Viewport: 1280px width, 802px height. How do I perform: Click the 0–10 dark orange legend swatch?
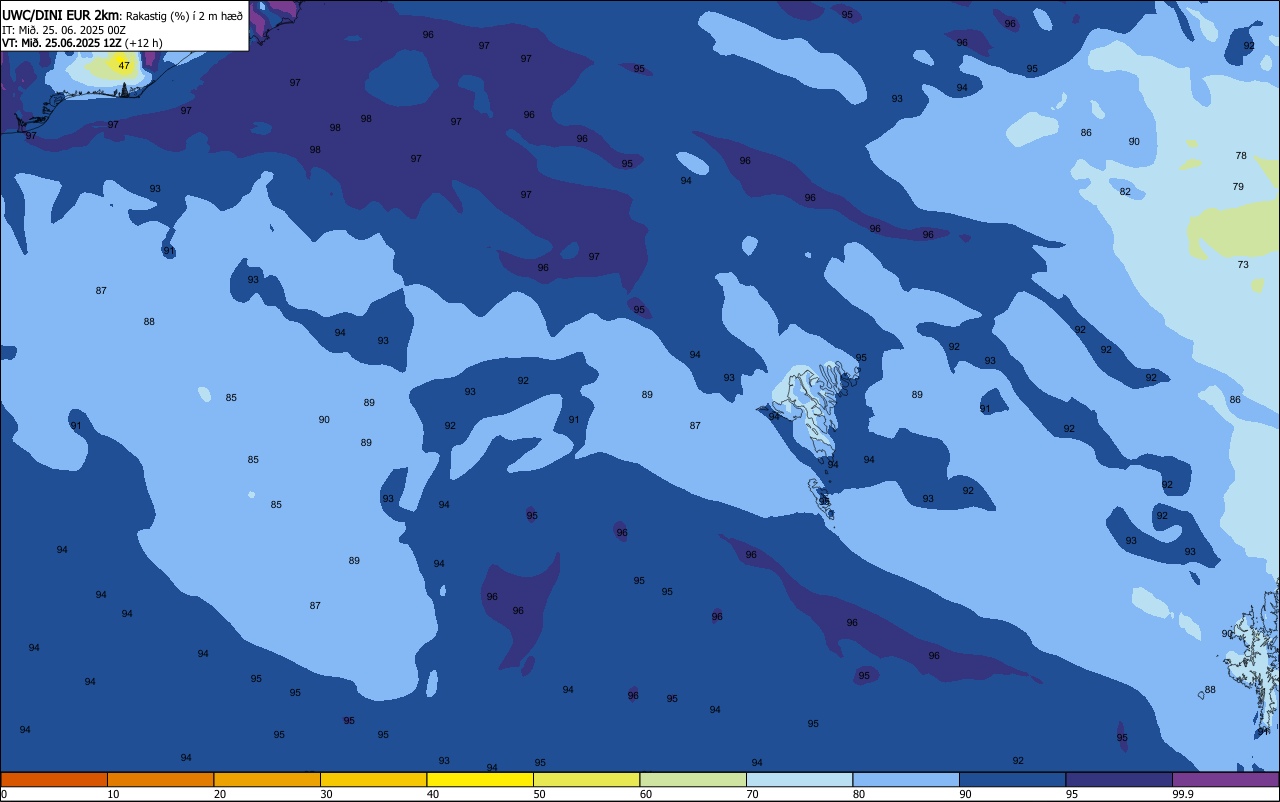[x=54, y=779]
